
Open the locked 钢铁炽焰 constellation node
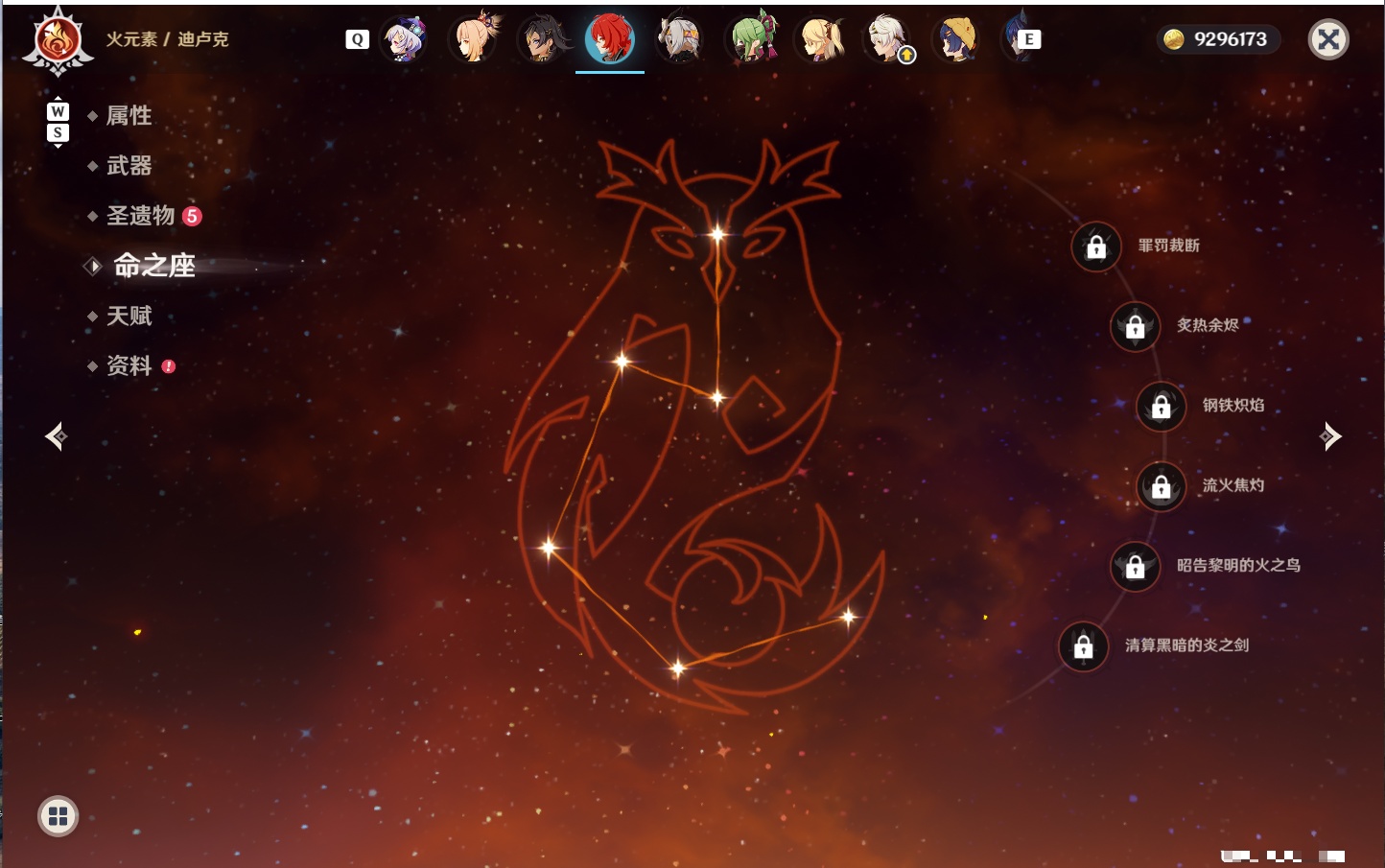point(1162,406)
